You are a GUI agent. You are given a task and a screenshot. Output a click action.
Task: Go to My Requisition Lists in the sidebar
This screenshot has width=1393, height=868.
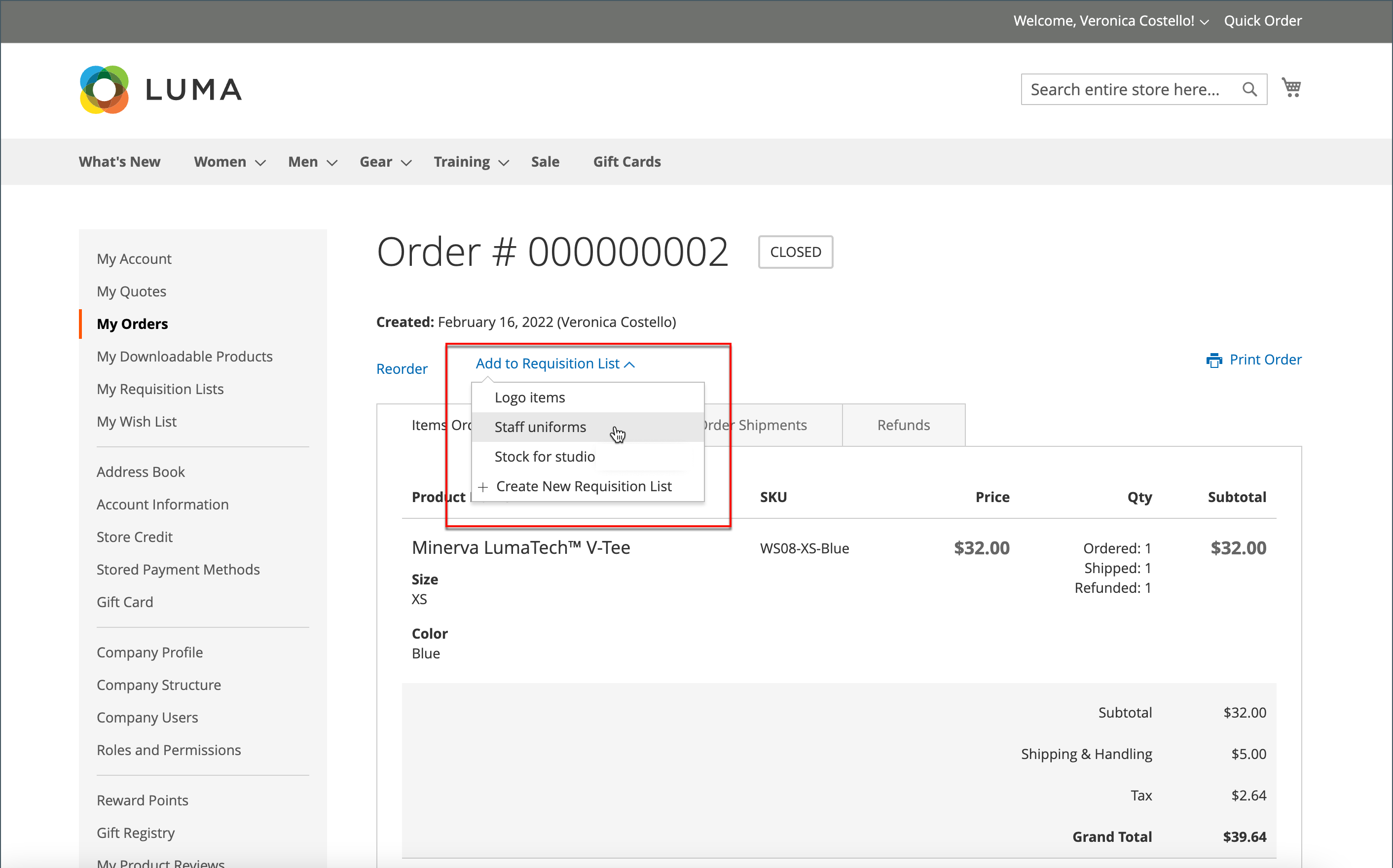(160, 389)
